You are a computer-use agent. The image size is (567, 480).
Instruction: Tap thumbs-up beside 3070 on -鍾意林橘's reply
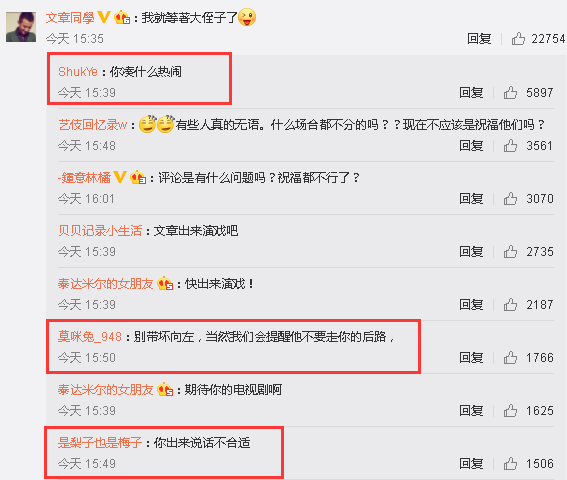(x=510, y=199)
